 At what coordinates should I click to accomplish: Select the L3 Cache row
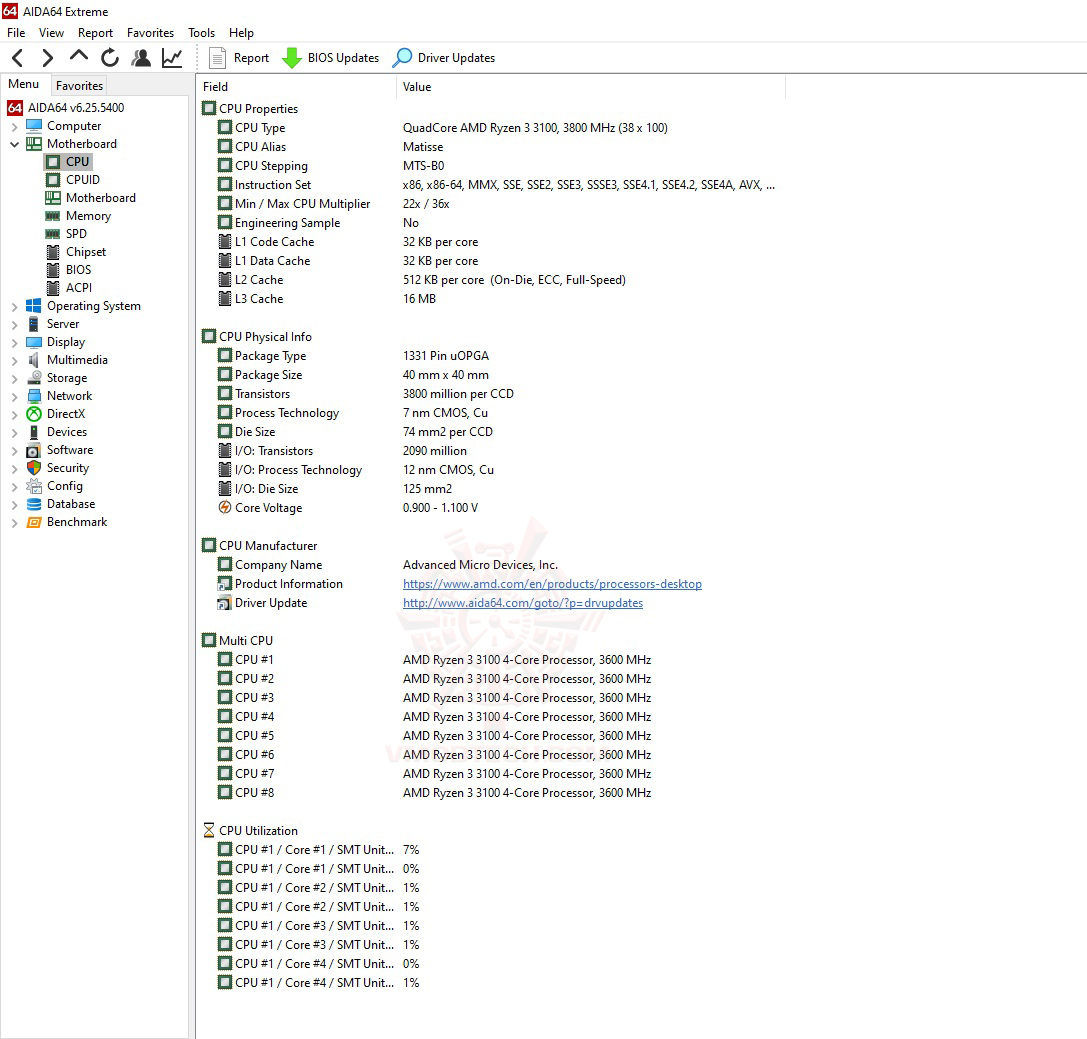click(x=492, y=299)
